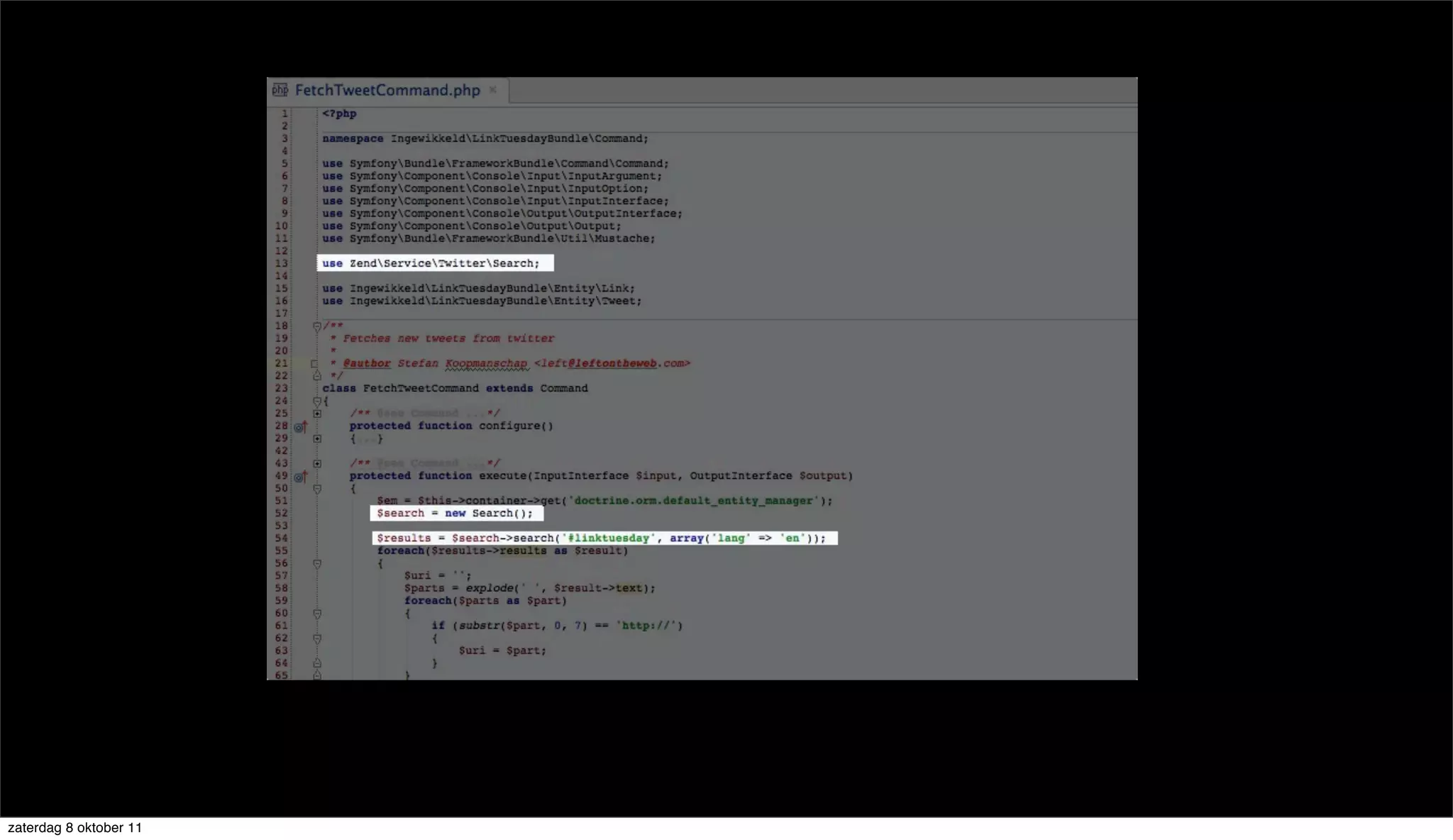Collapse the foreach block fold on line 56
This screenshot has height=840, width=1453.
click(x=317, y=564)
